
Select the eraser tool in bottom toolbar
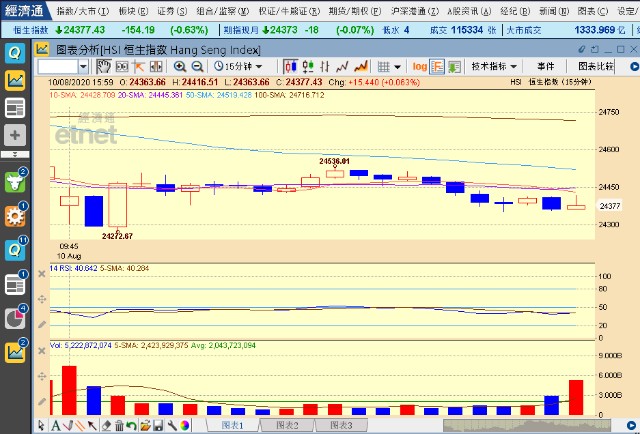[107, 426]
